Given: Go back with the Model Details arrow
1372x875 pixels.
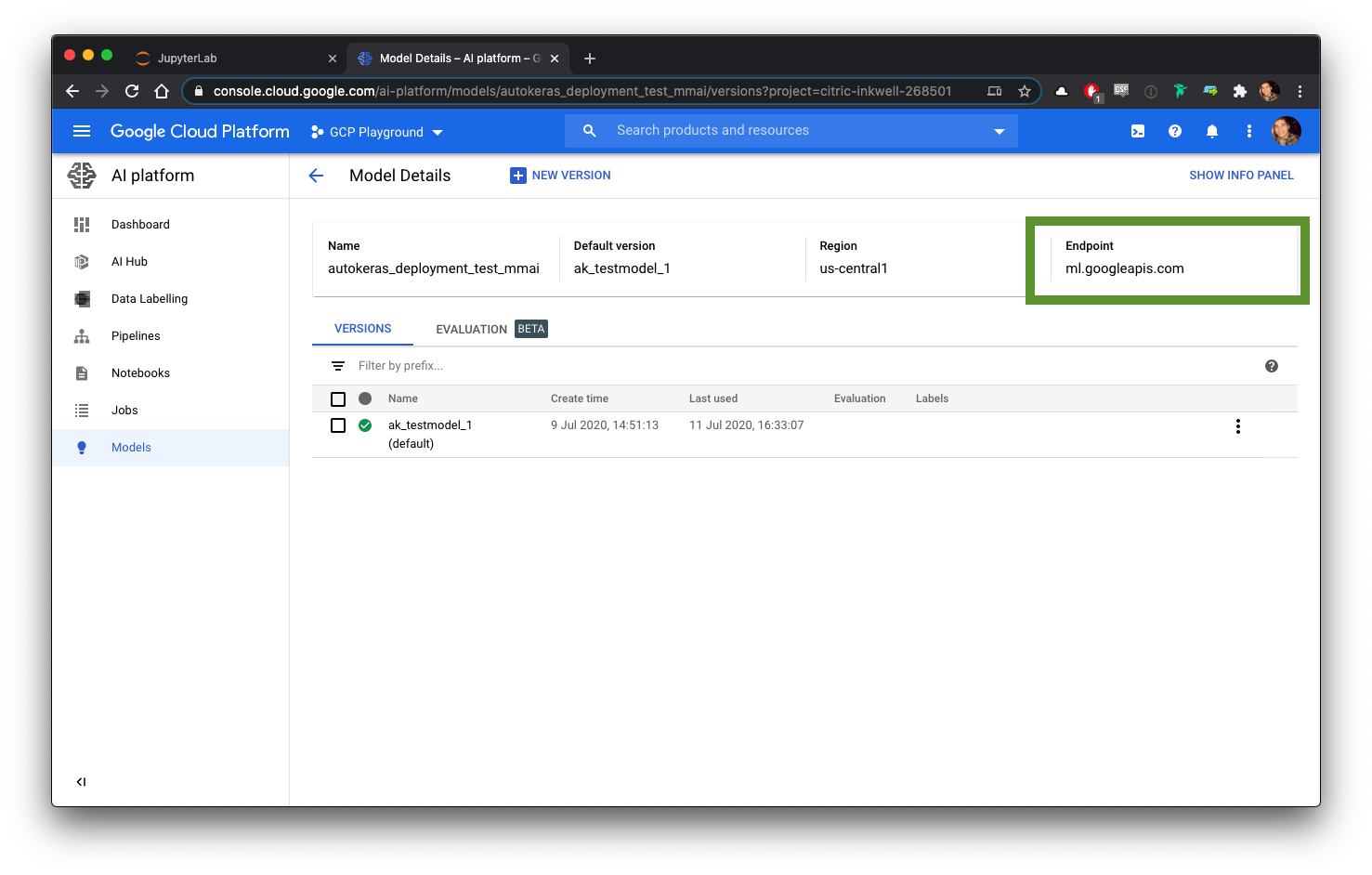Looking at the screenshot, I should click(x=316, y=176).
